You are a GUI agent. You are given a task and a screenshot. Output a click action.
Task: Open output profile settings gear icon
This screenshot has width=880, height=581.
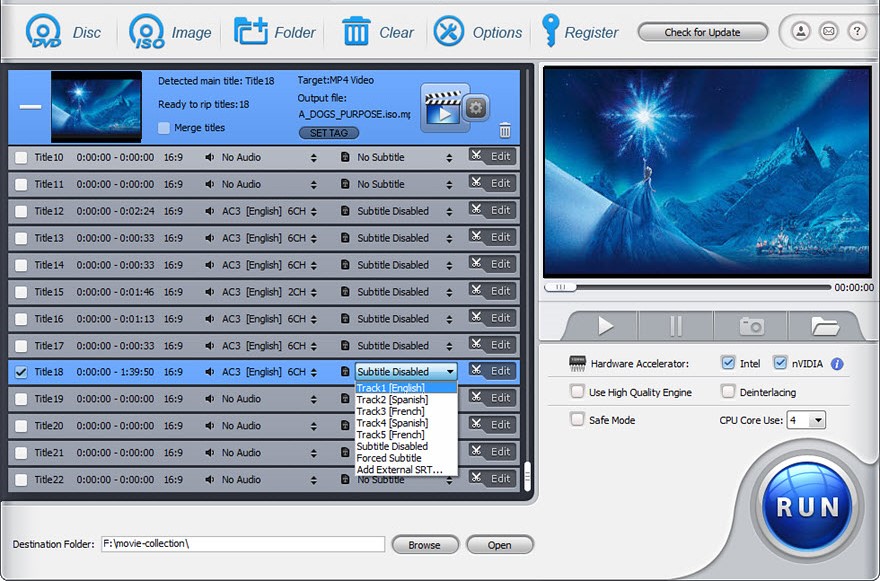(x=477, y=107)
